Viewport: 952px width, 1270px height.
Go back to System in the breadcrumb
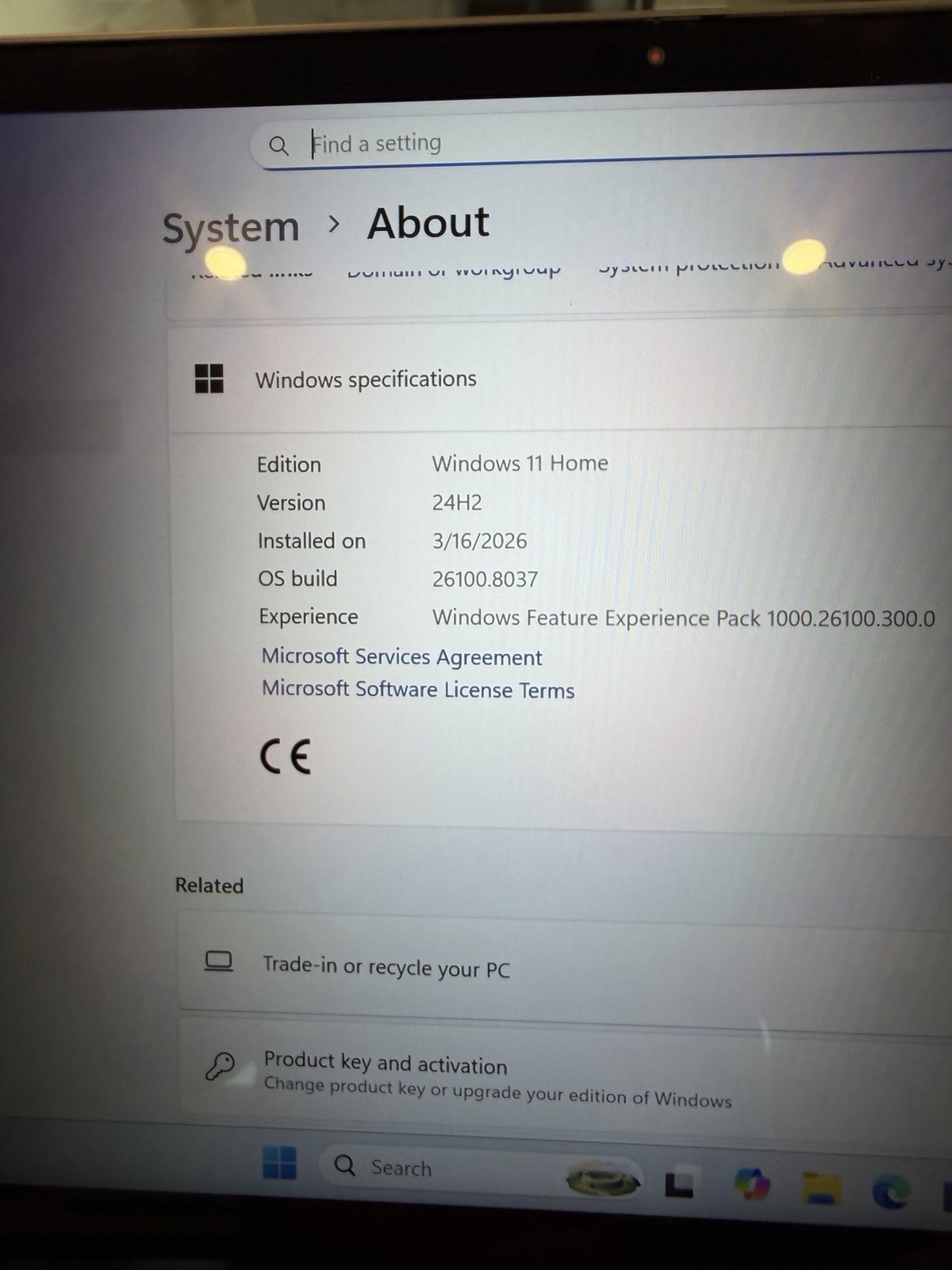click(x=231, y=228)
